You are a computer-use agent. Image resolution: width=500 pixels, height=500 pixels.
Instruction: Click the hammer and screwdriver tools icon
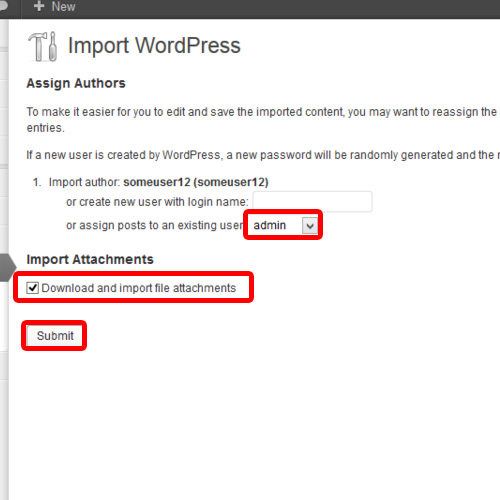43,46
